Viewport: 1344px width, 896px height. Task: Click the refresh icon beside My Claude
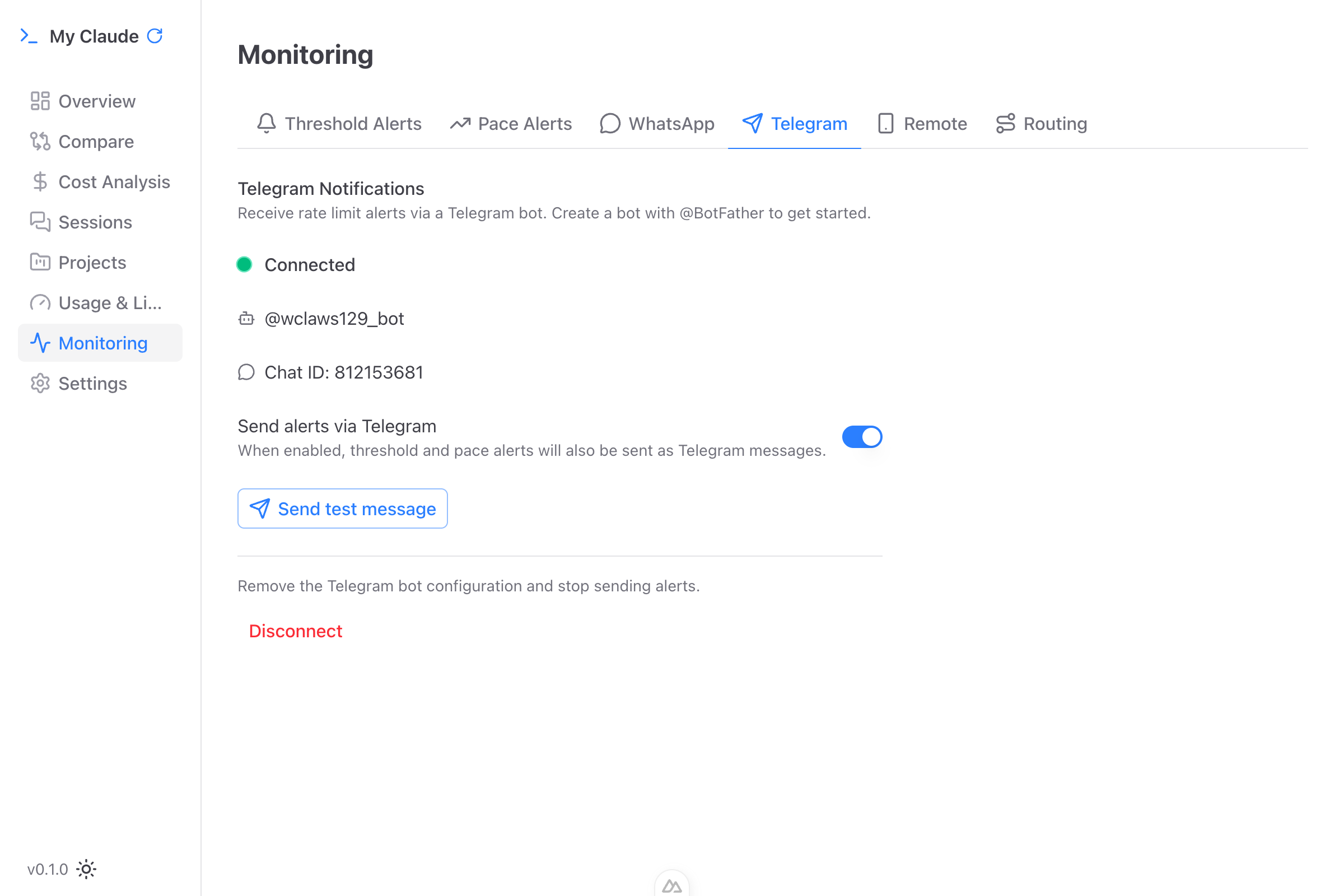coord(155,36)
